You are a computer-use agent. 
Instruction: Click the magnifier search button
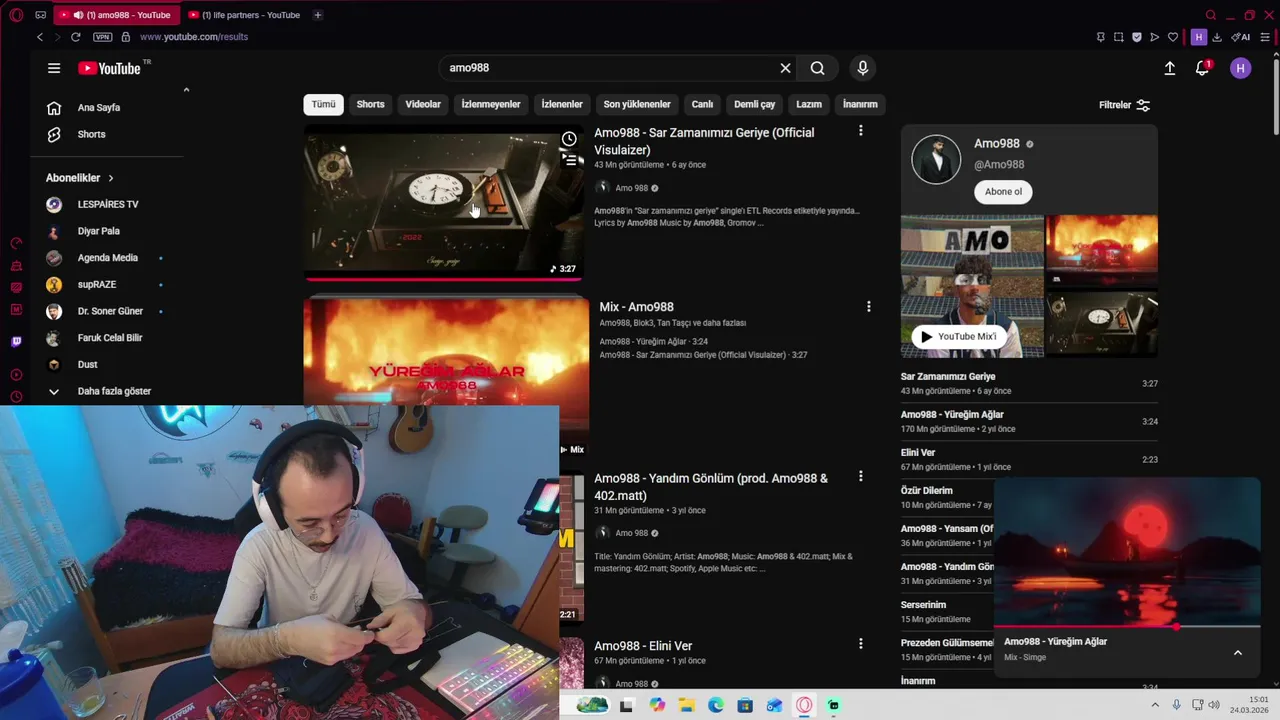click(x=818, y=68)
